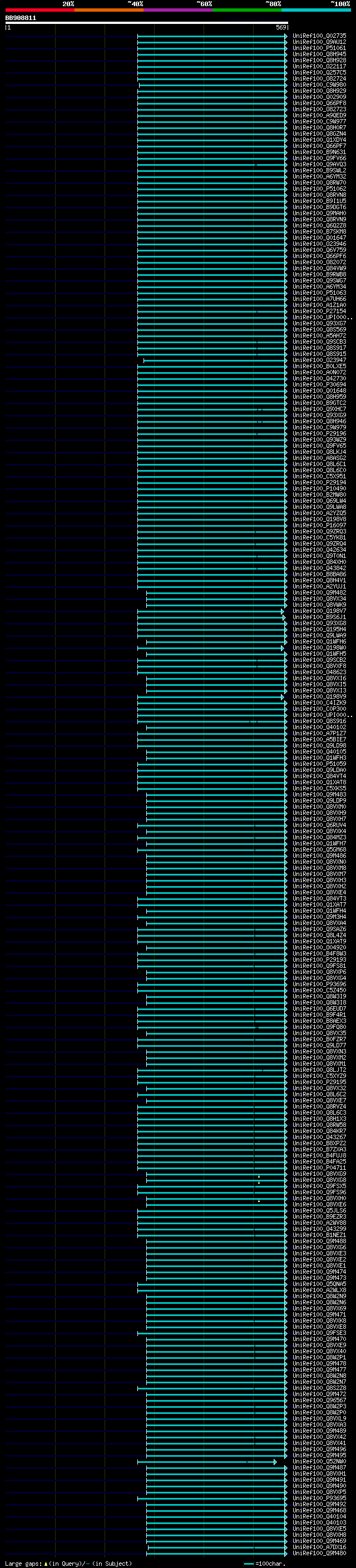Image resolution: width=356 pixels, height=1568 pixels.
Task: Select hit UniRef100_C5XKS5
Action: coord(319,789)
